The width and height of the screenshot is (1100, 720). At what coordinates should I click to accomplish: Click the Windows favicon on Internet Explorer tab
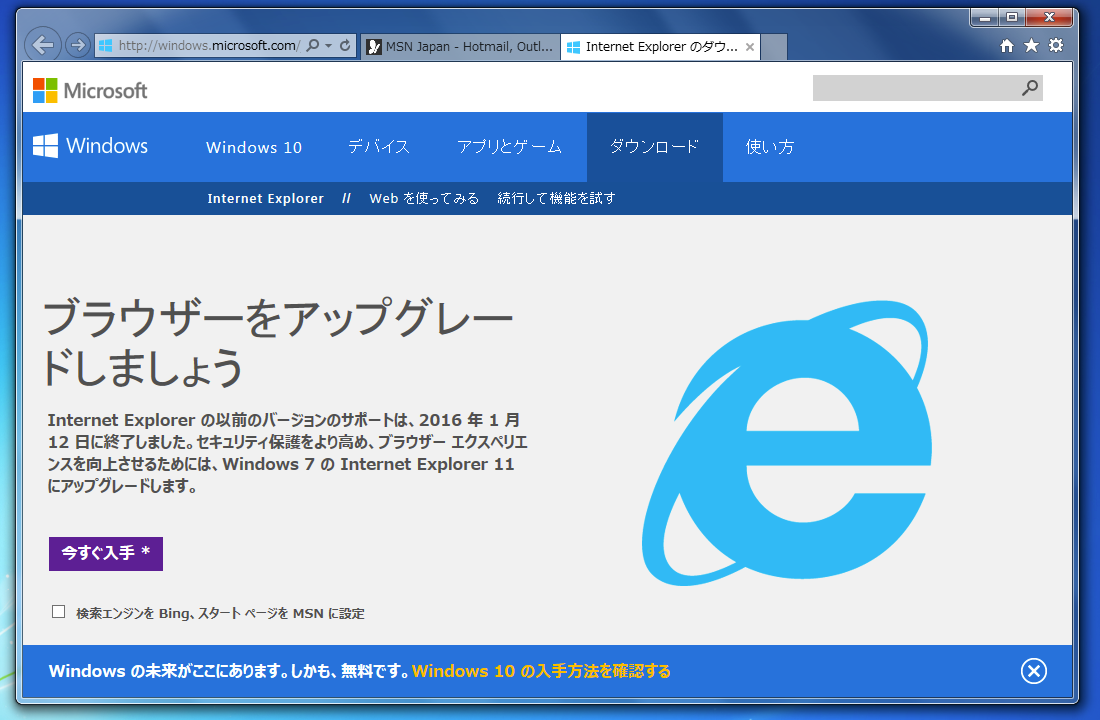(x=573, y=47)
